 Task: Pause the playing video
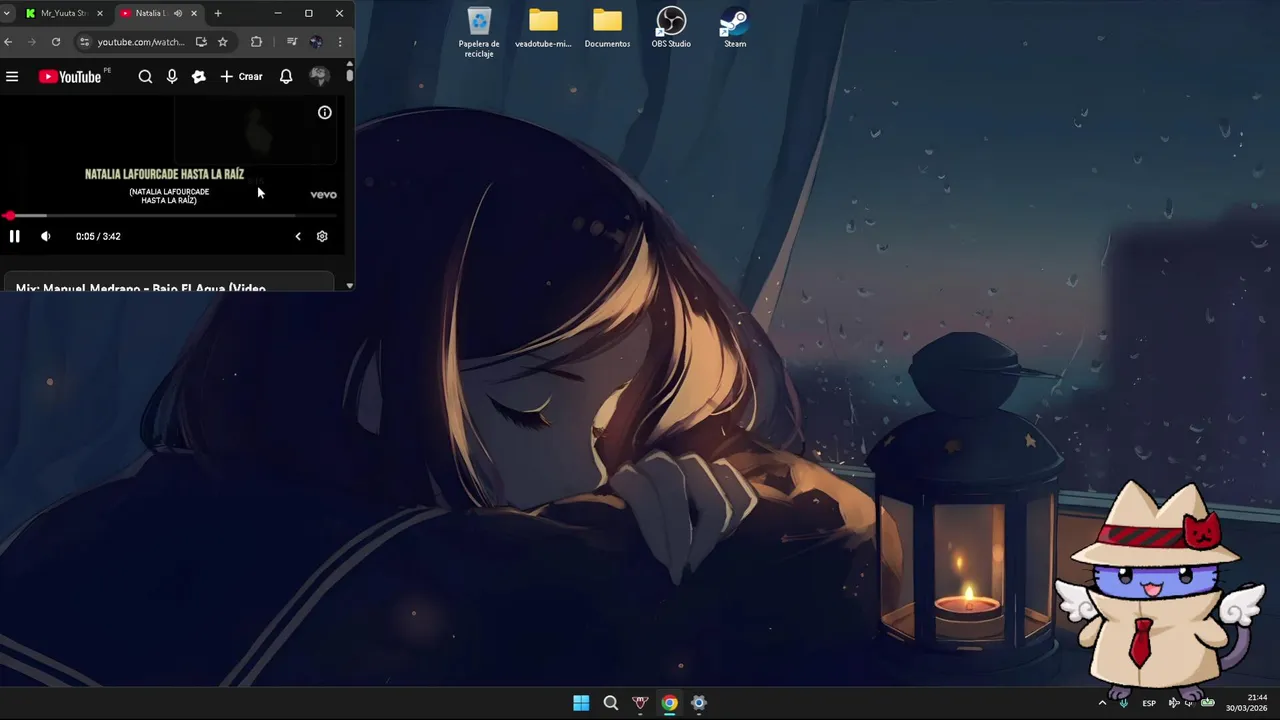tap(14, 237)
